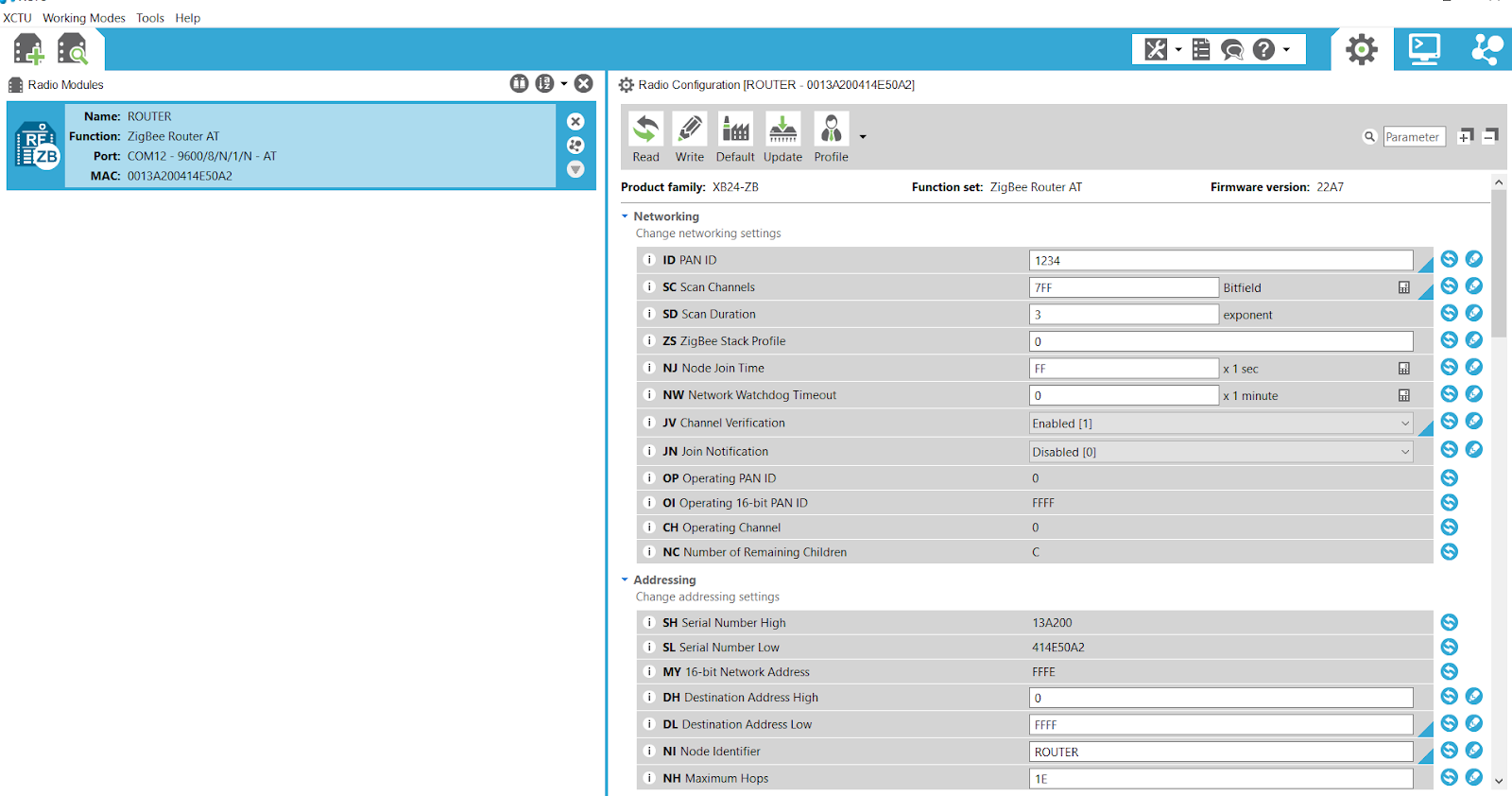Open the Help menu
Image resolution: width=1512 pixels, height=796 pixels.
tap(187, 18)
